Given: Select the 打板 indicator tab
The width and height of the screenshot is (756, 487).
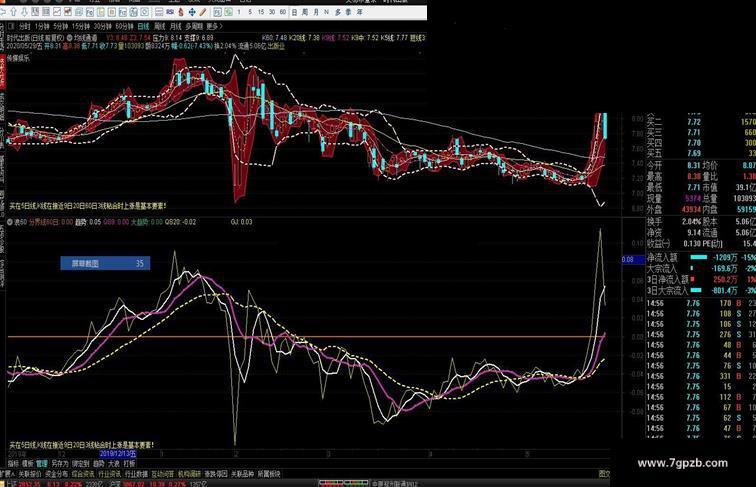Looking at the screenshot, I should (x=129, y=464).
